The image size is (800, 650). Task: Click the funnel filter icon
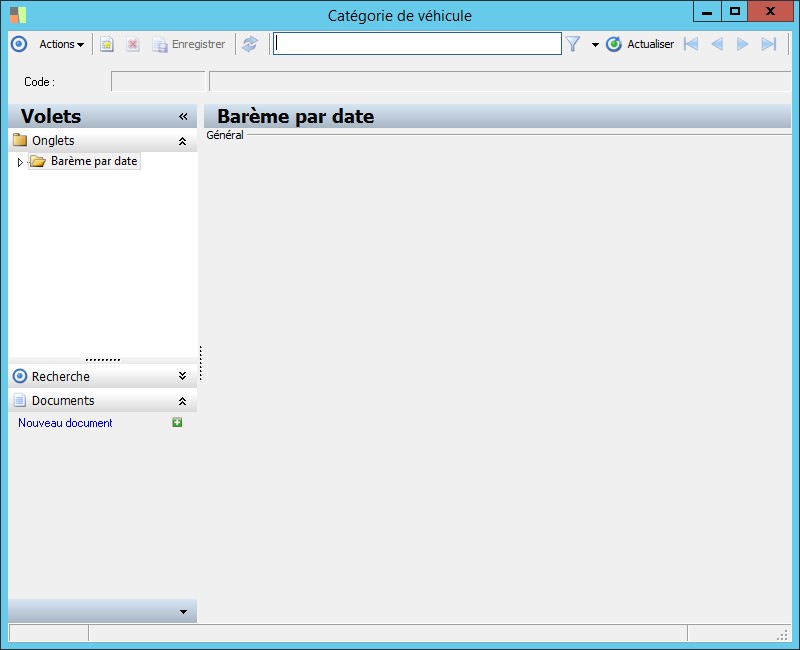pyautogui.click(x=573, y=44)
